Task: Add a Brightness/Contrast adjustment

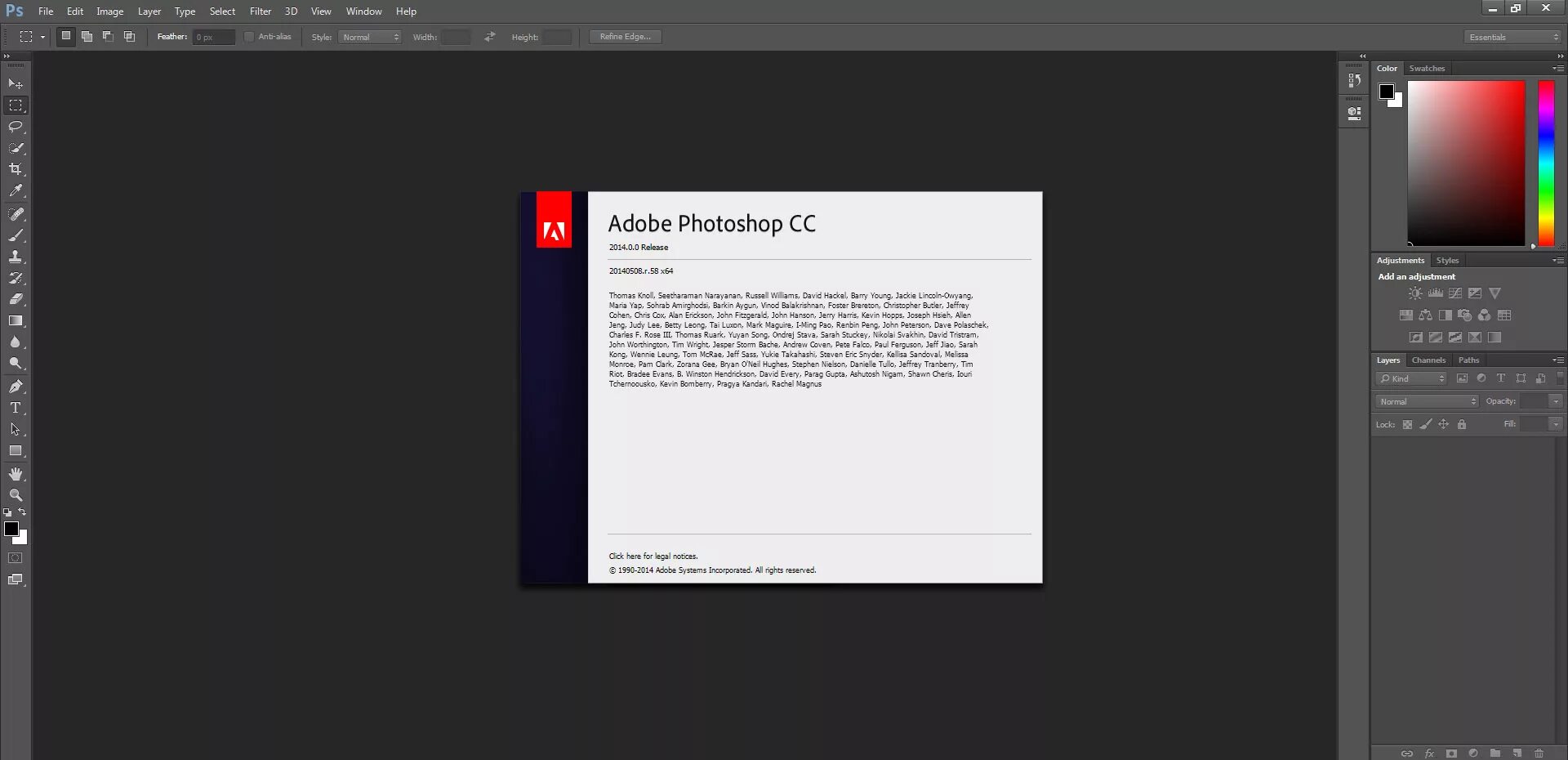Action: pos(1415,293)
